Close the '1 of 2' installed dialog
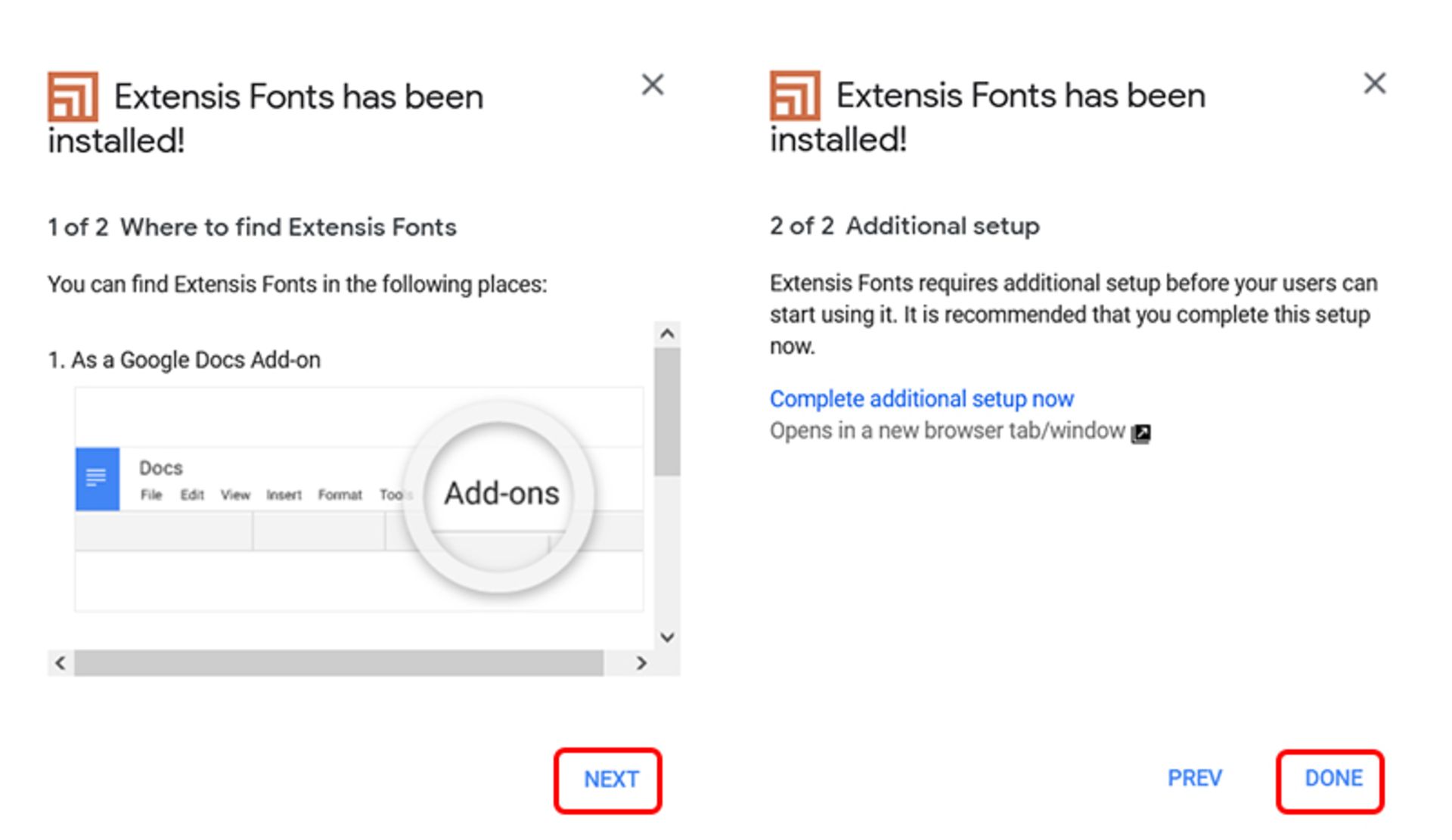Image resolution: width=1452 pixels, height=840 pixels. coord(652,85)
